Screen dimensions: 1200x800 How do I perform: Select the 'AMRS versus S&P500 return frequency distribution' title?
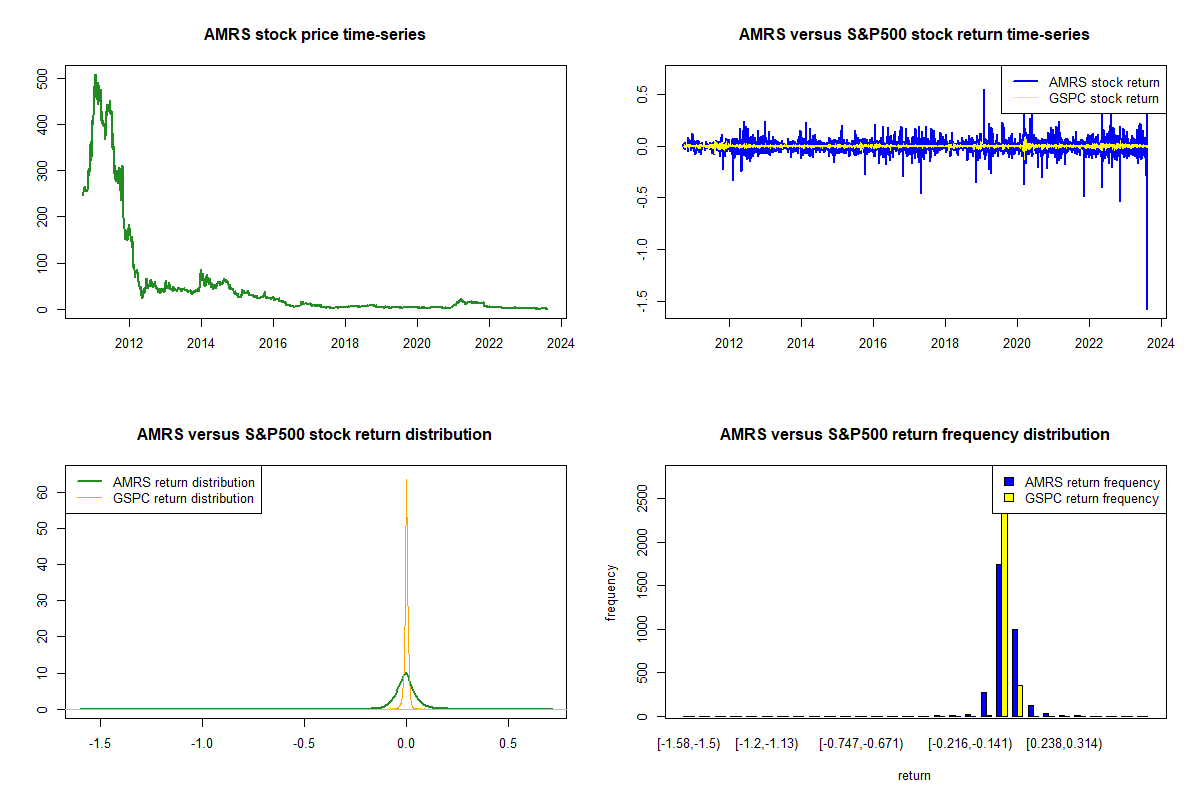coord(914,435)
